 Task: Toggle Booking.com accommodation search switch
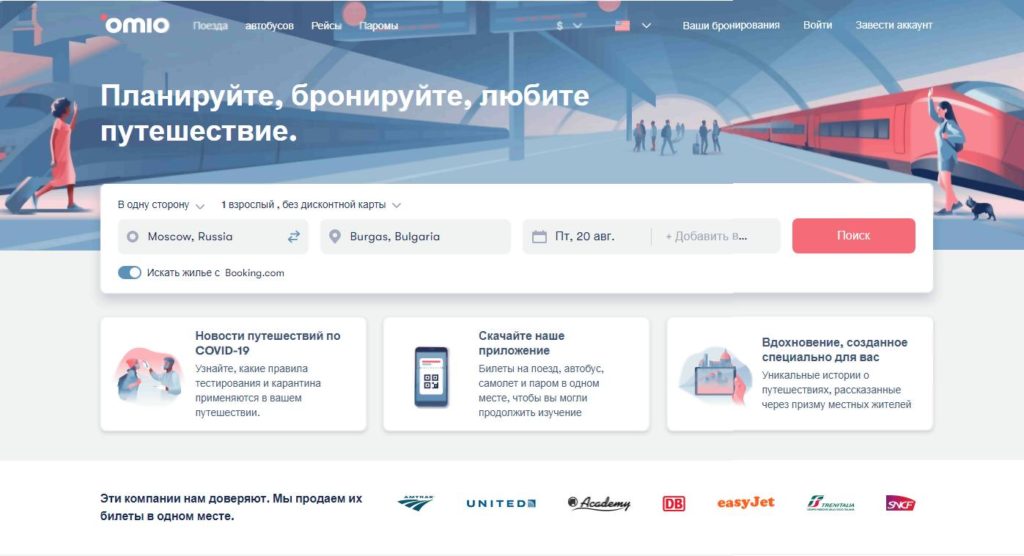pyautogui.click(x=129, y=272)
